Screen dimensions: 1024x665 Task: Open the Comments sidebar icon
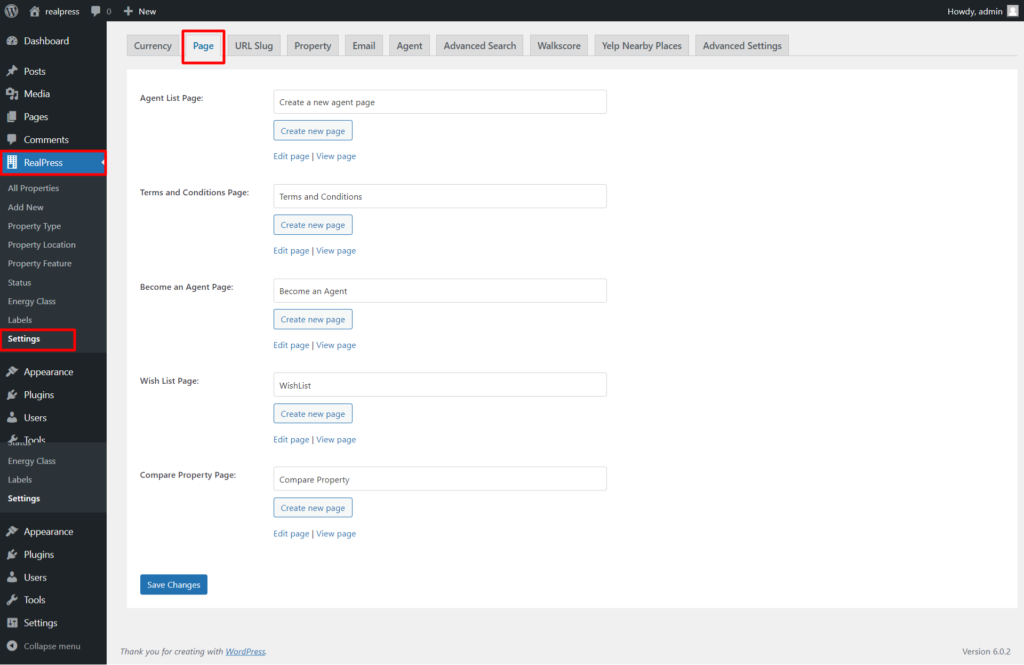coord(12,139)
